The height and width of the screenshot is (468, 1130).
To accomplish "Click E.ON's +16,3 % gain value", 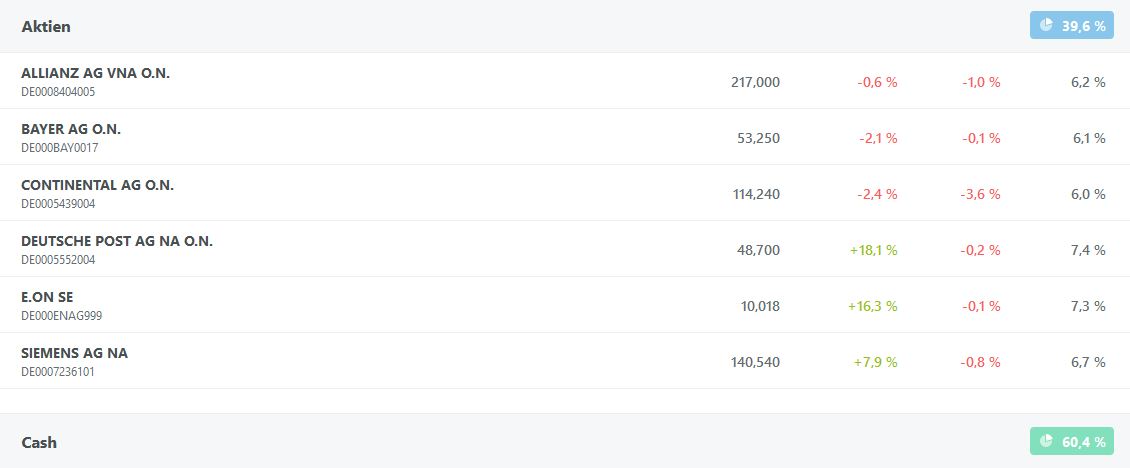I will tap(873, 306).
